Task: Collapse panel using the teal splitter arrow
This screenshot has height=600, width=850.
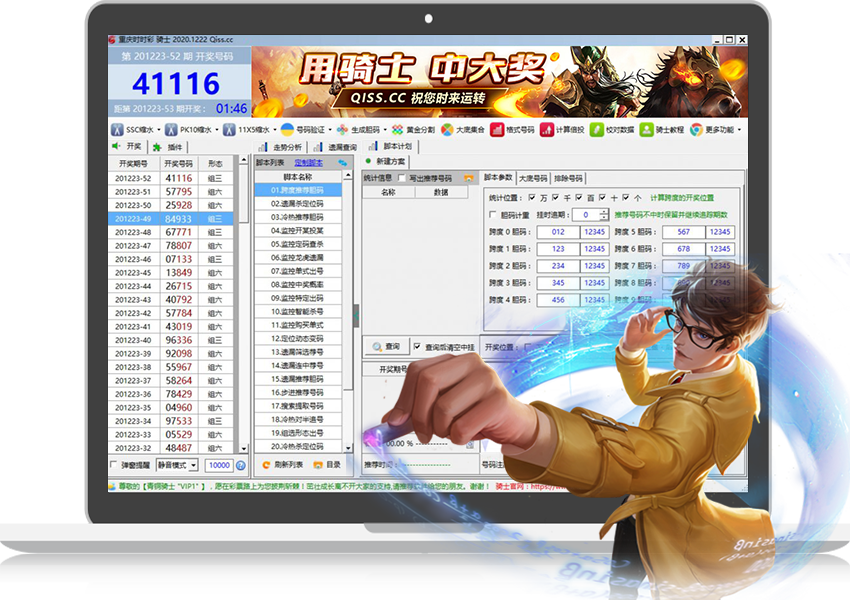Action: tap(356, 315)
